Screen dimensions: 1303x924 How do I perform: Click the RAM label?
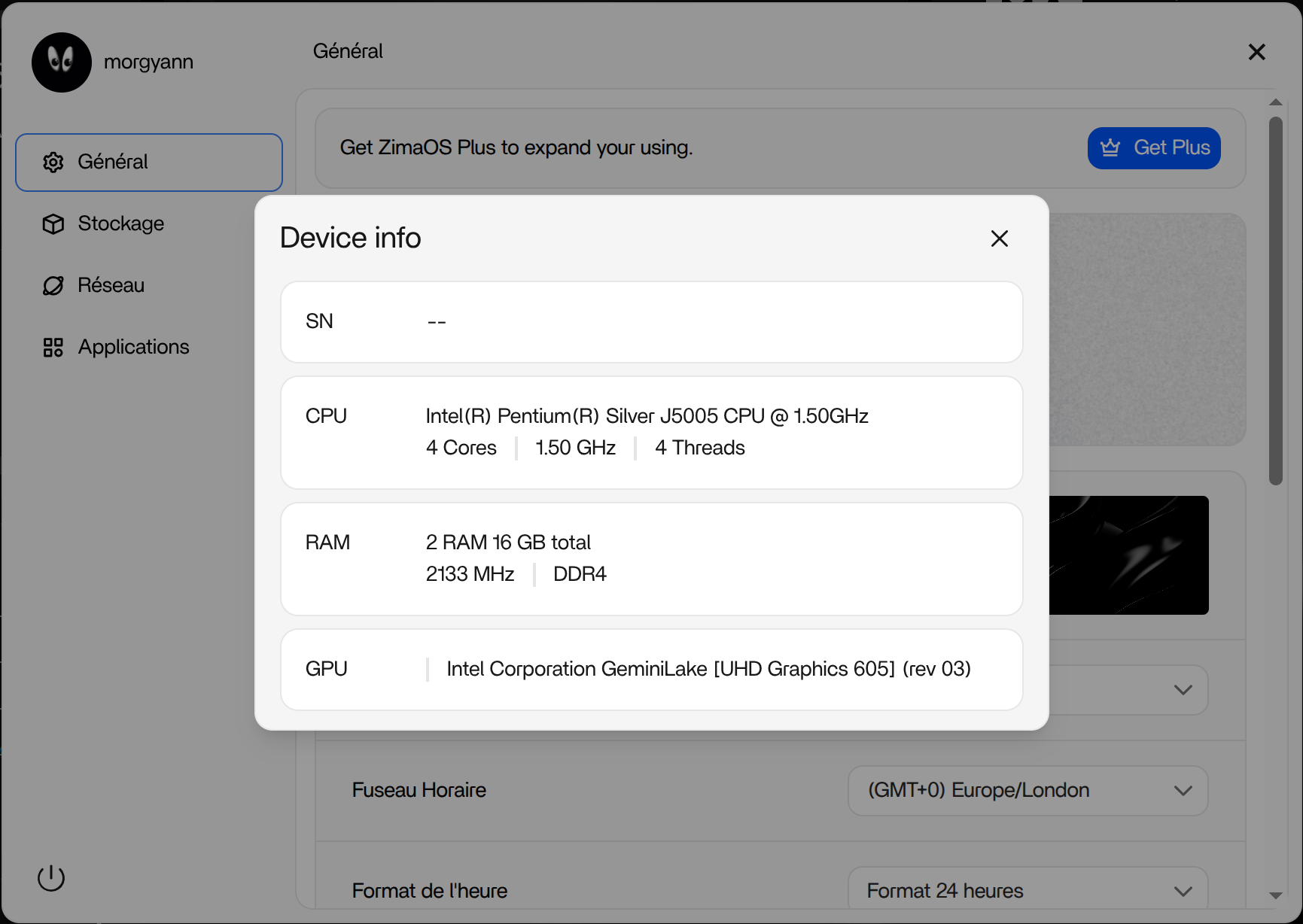click(x=327, y=543)
